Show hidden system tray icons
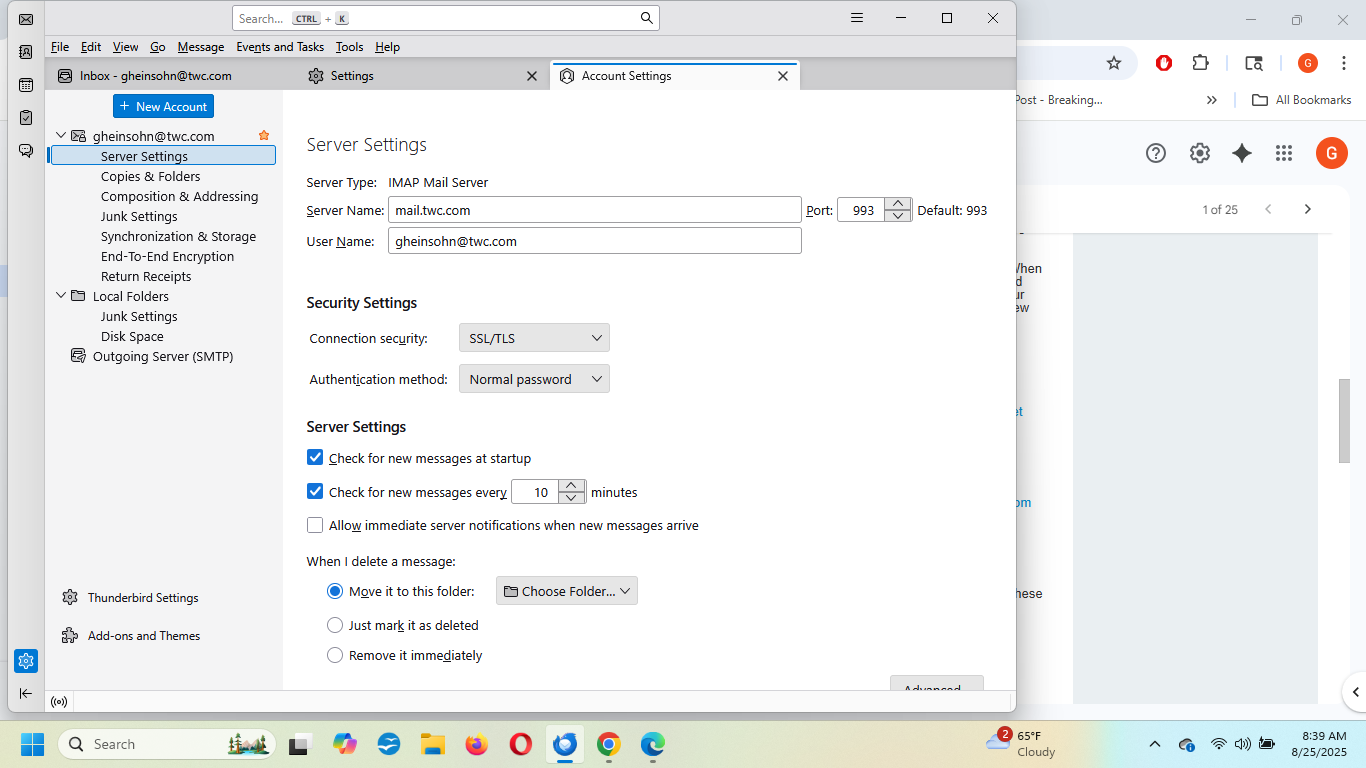The image size is (1366, 768). (x=1155, y=744)
